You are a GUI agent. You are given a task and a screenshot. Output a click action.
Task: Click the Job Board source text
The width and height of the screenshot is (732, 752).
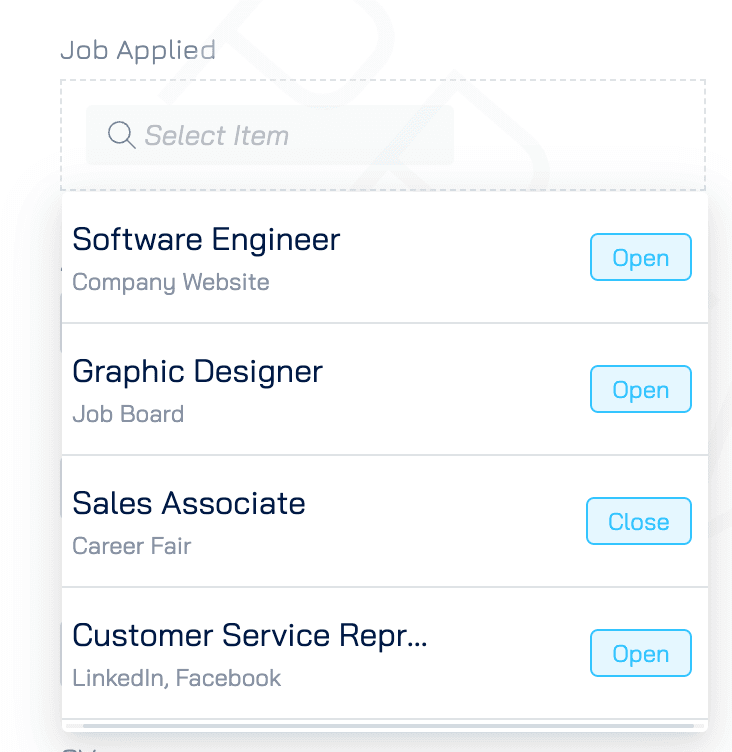pyautogui.click(x=128, y=414)
